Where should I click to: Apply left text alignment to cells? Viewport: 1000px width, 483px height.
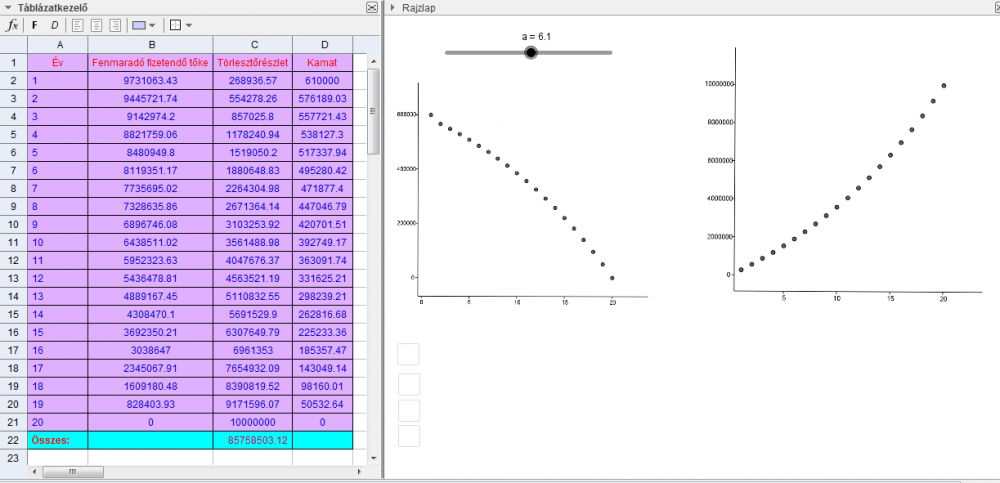tap(78, 25)
